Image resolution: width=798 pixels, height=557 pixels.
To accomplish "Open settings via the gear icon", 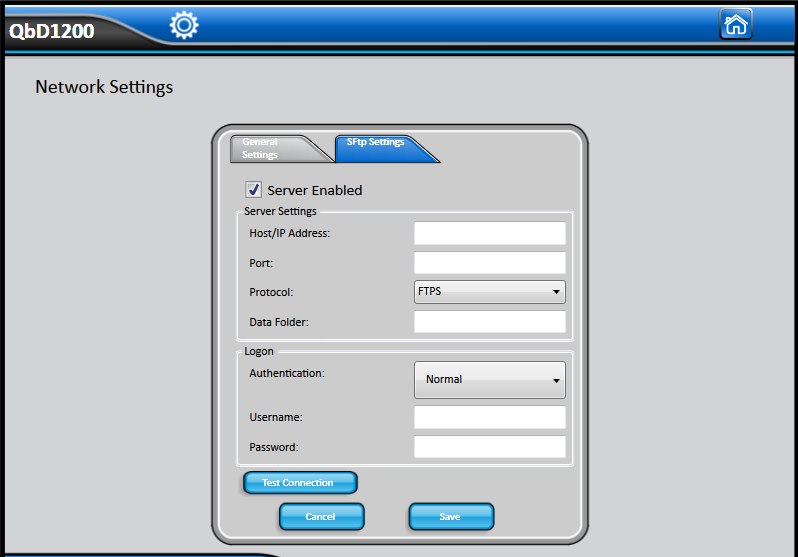I will [x=184, y=25].
